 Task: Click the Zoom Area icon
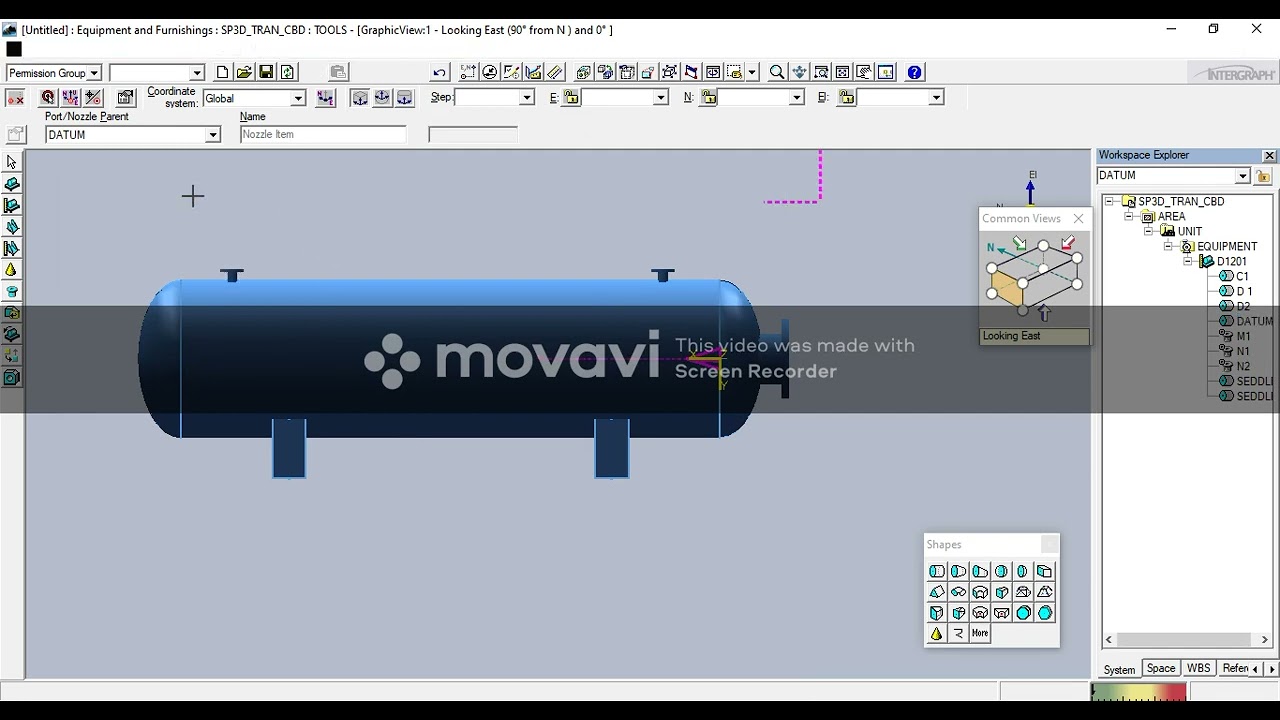point(821,72)
